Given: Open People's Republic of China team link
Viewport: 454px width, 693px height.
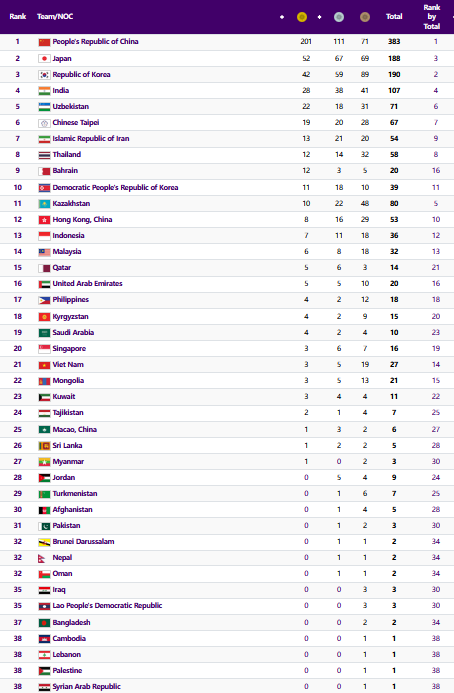Looking at the screenshot, I should point(95,41).
